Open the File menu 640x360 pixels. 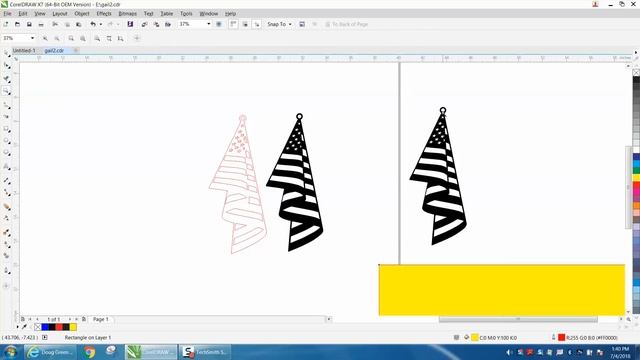7,13
